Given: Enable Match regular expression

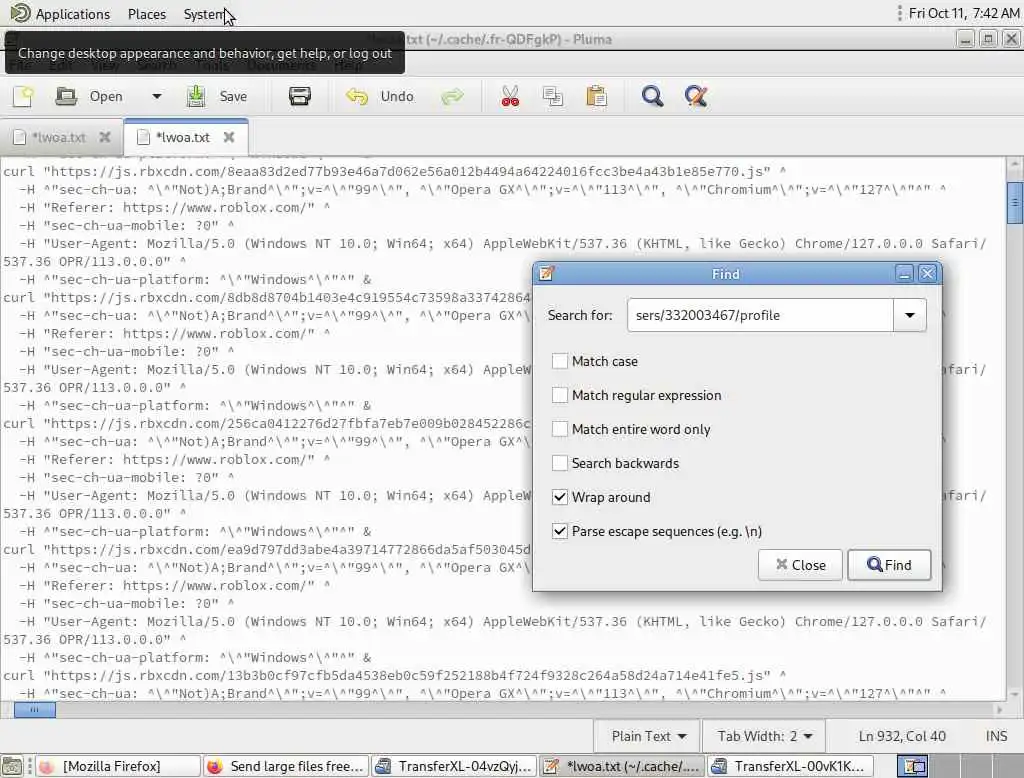Looking at the screenshot, I should [560, 395].
